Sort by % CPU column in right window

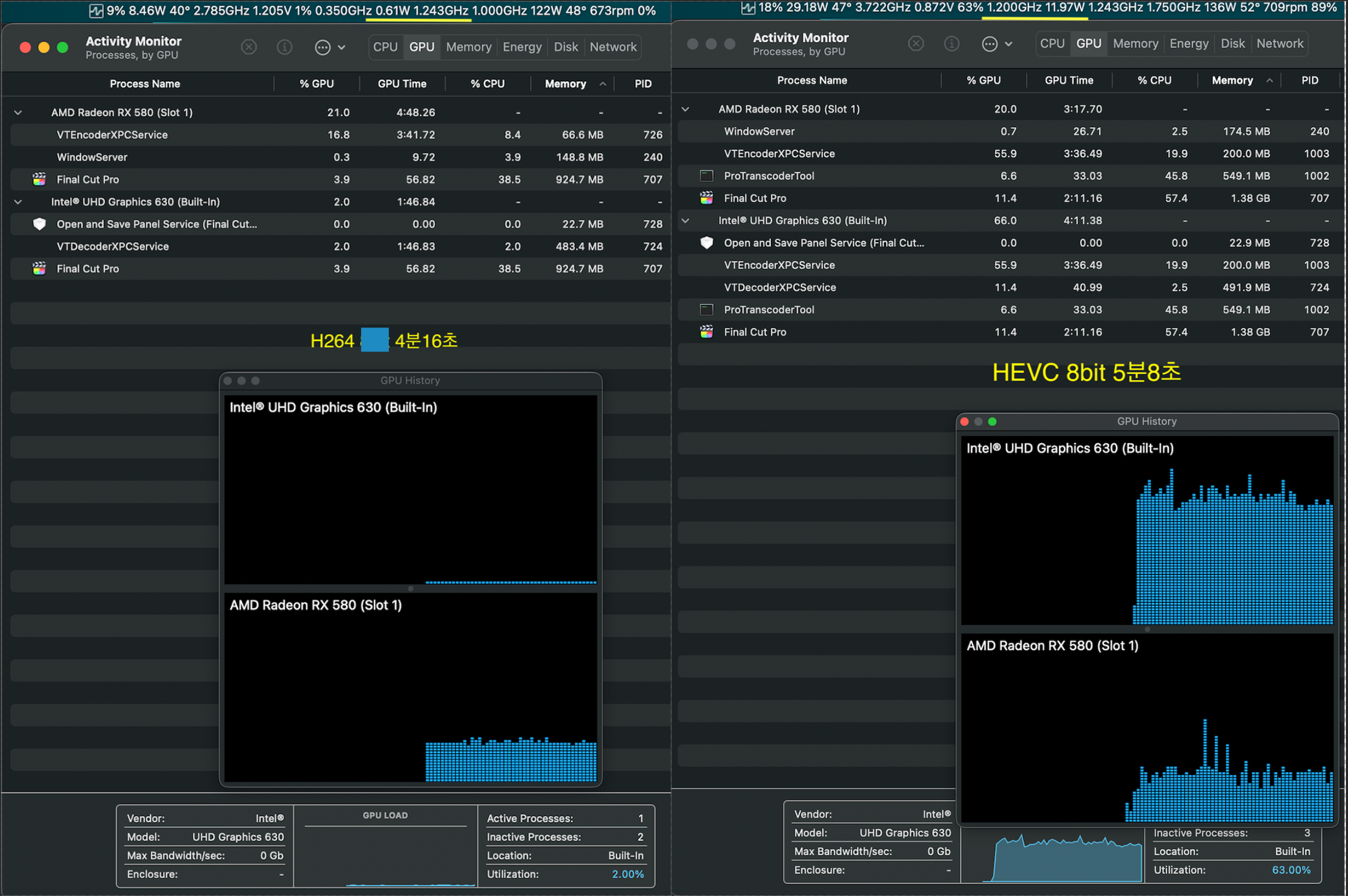(1154, 81)
